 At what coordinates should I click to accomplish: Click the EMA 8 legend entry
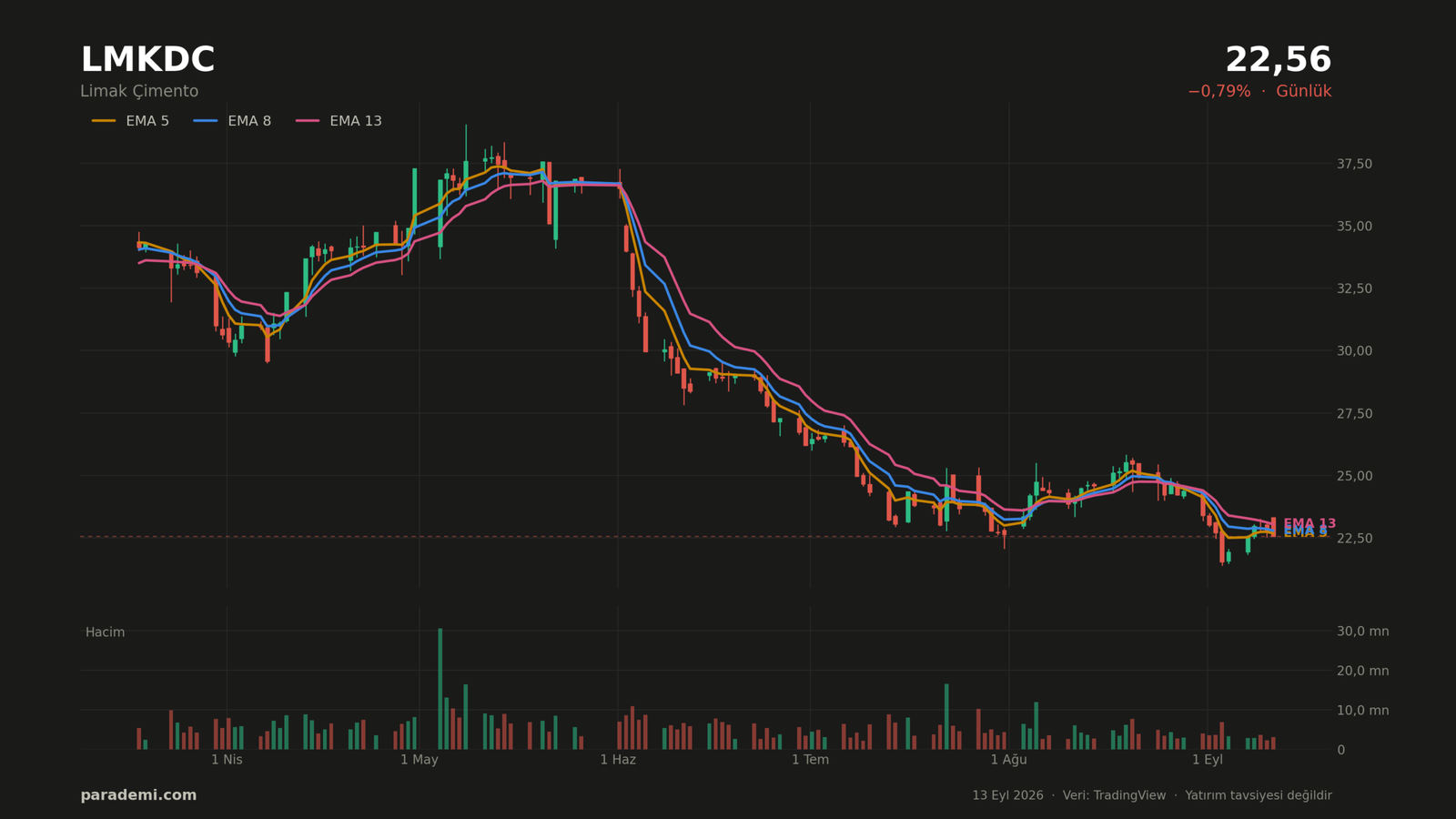point(232,121)
